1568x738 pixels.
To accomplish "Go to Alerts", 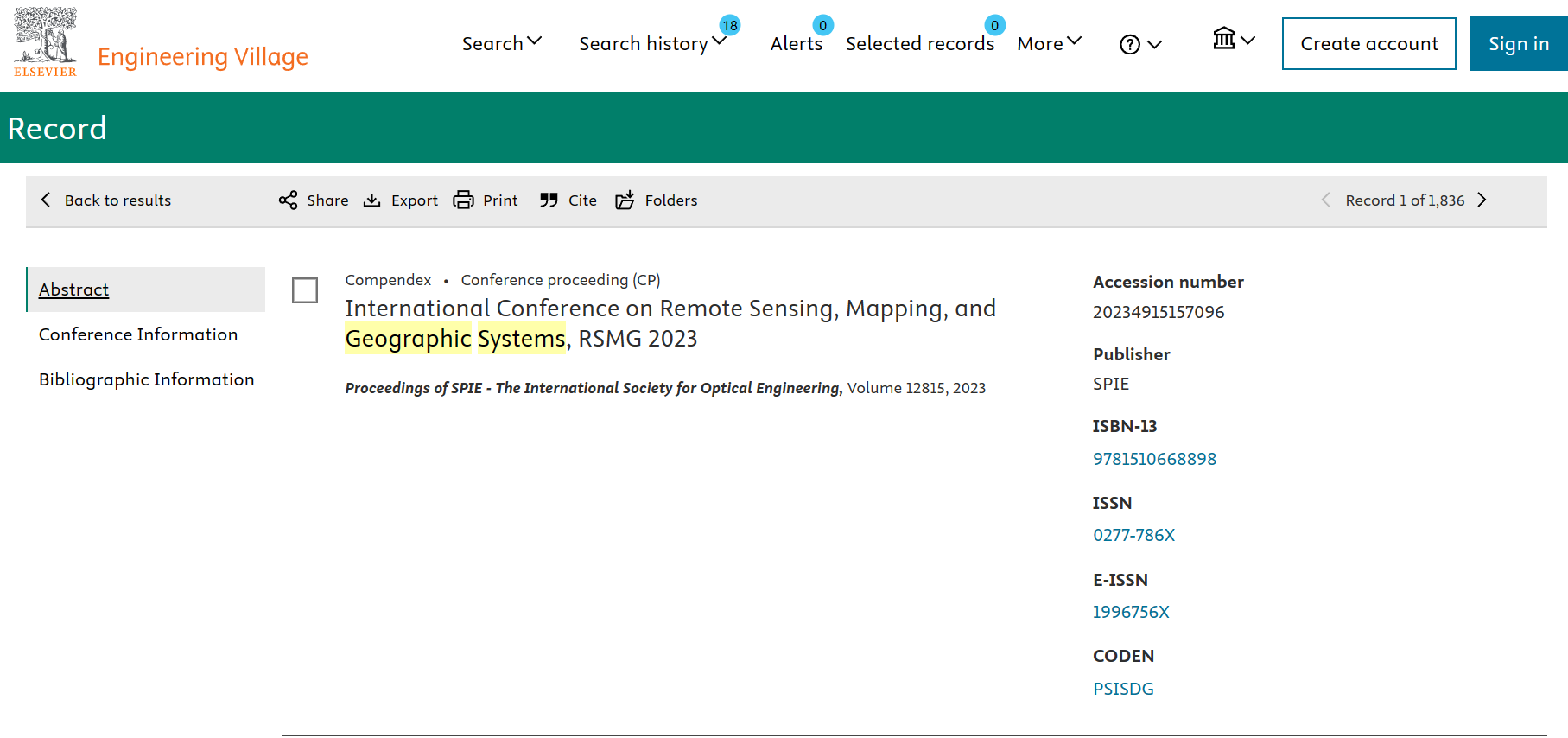I will click(x=797, y=43).
